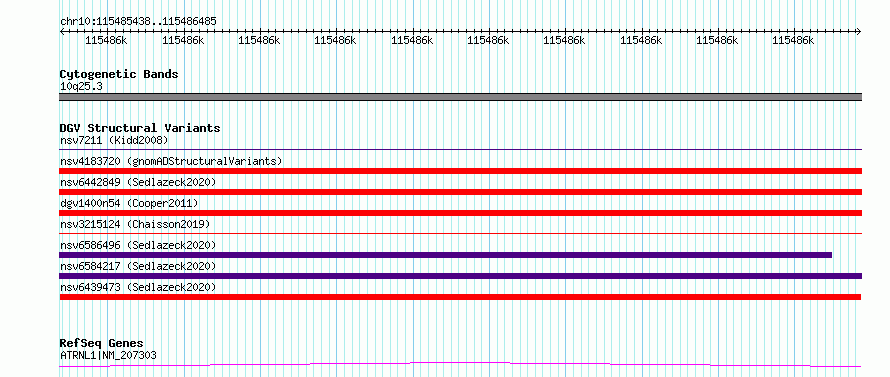Select the shorter purple nsv6586496 bar
Image resolution: width=890 pixels, height=377 pixels.
coord(446,255)
